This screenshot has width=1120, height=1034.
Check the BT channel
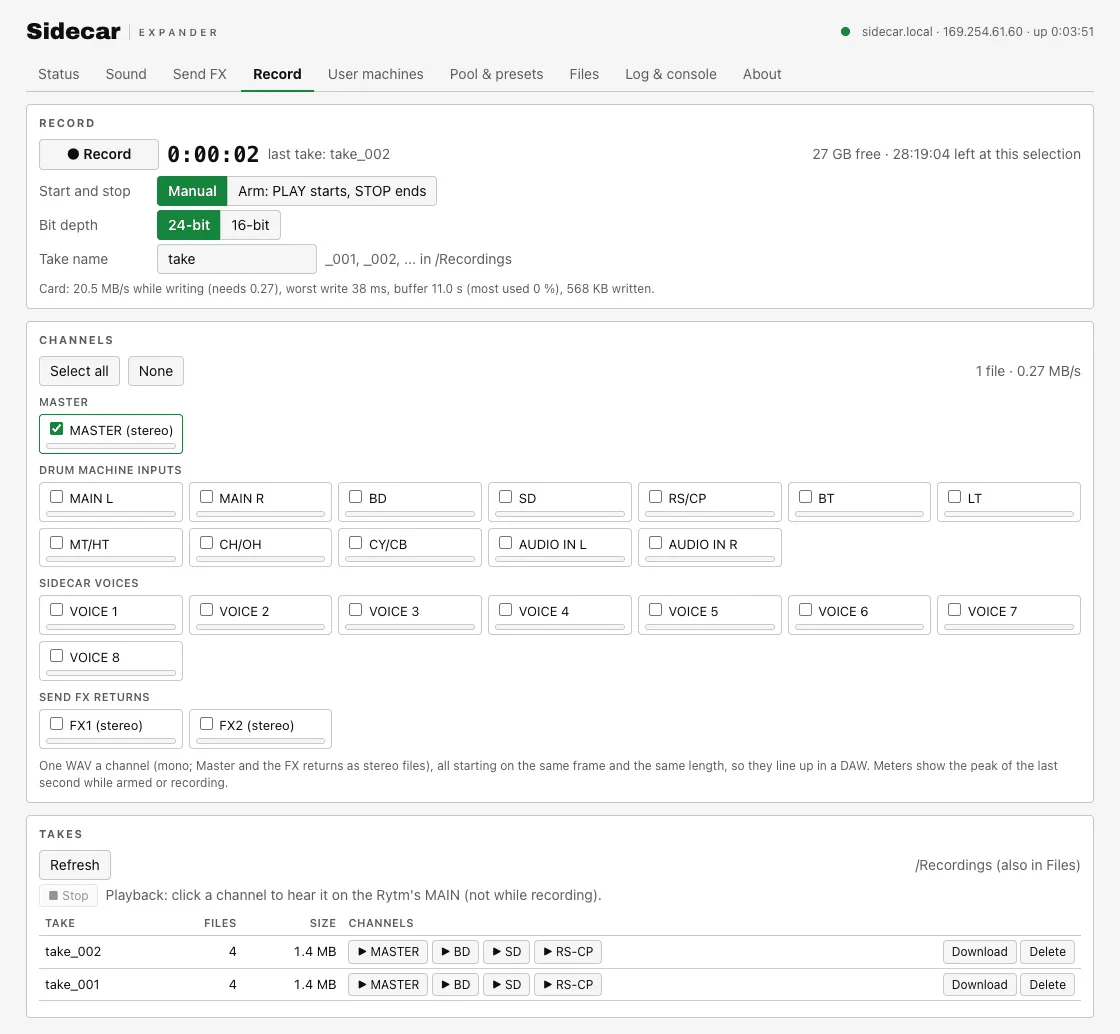coord(806,497)
